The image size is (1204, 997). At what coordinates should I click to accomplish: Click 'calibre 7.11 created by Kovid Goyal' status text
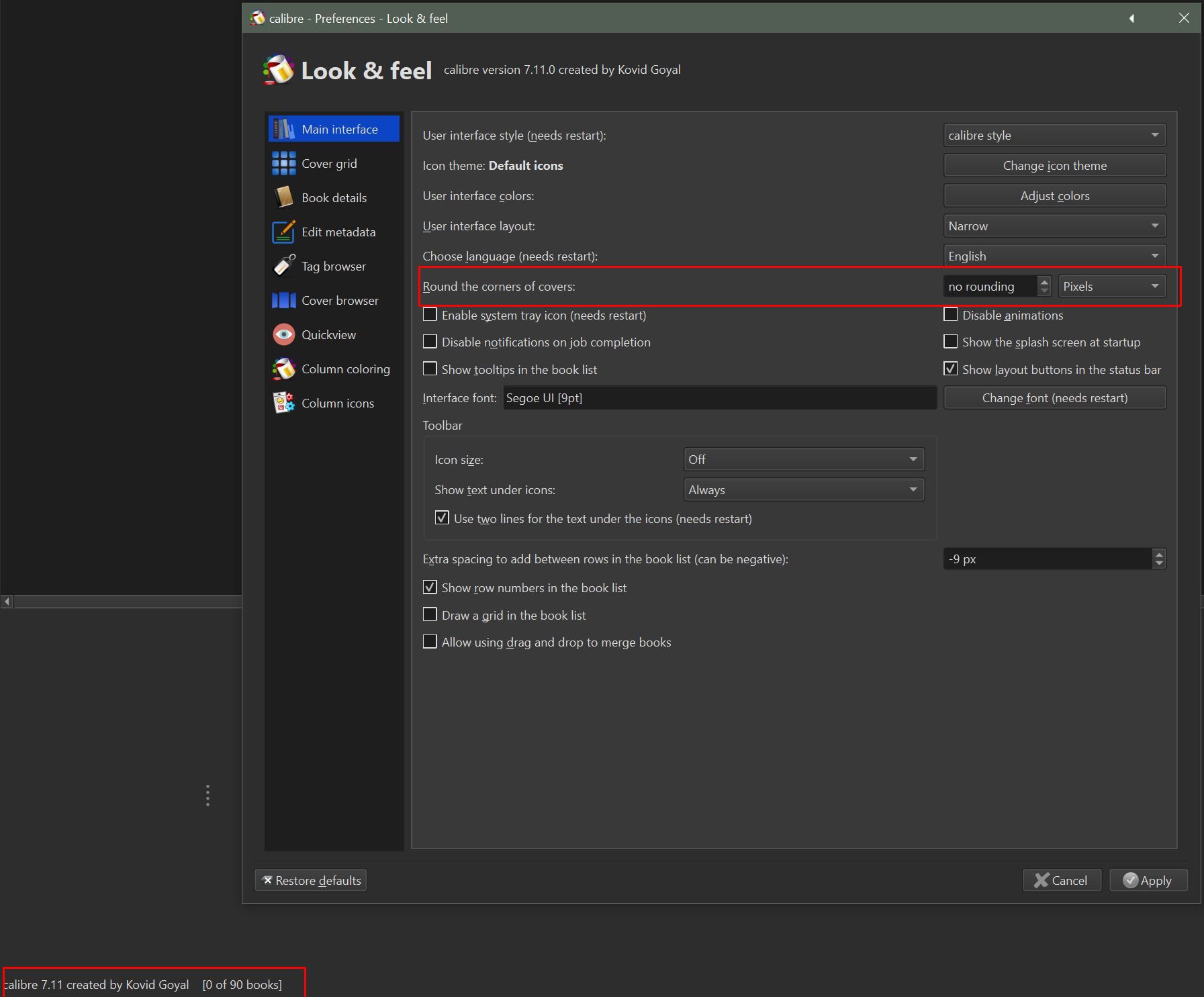pos(96,984)
